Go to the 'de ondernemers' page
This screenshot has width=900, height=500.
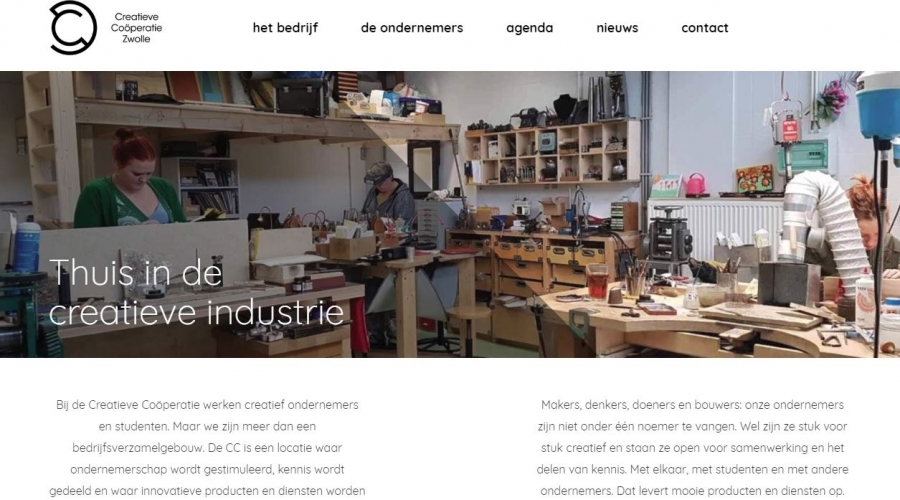tap(412, 28)
